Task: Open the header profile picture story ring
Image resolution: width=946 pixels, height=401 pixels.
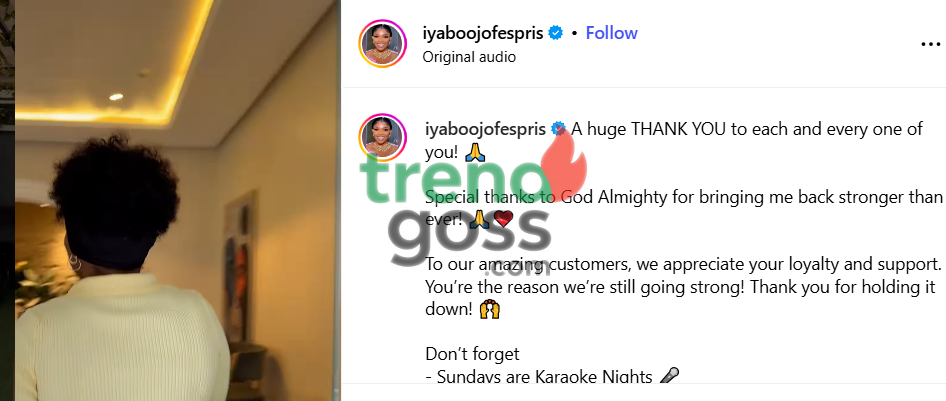Action: coord(383,43)
